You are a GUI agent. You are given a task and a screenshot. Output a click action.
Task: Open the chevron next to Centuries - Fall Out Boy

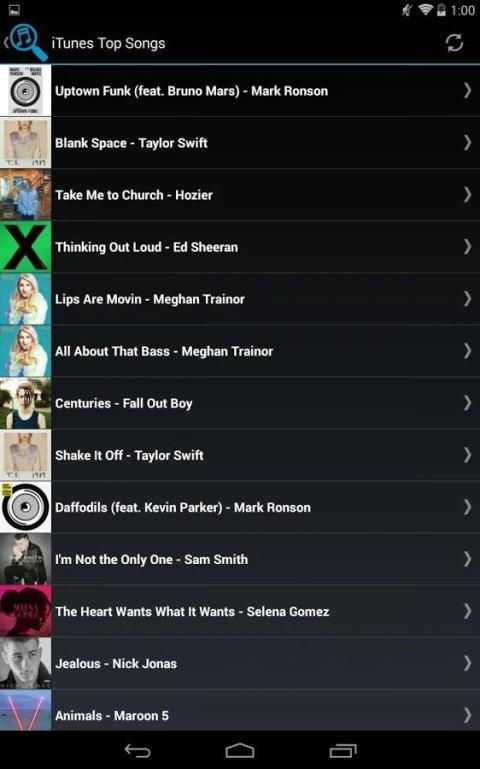467,403
